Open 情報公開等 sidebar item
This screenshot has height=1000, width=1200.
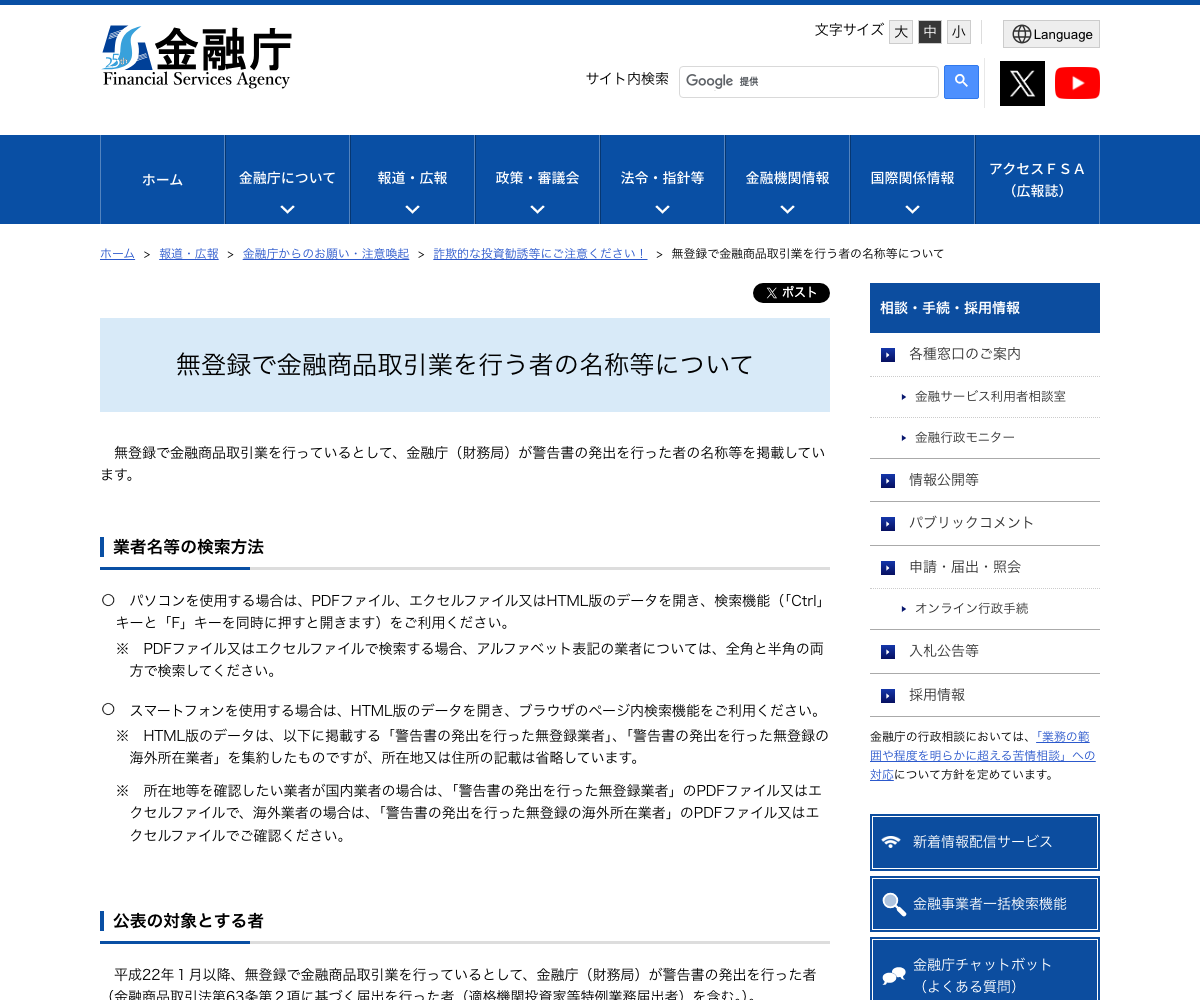pos(985,481)
